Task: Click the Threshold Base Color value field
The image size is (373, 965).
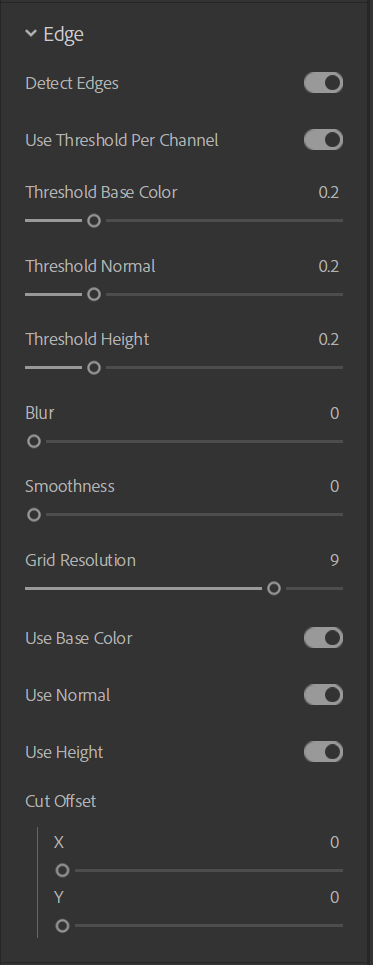Action: pyautogui.click(x=329, y=192)
